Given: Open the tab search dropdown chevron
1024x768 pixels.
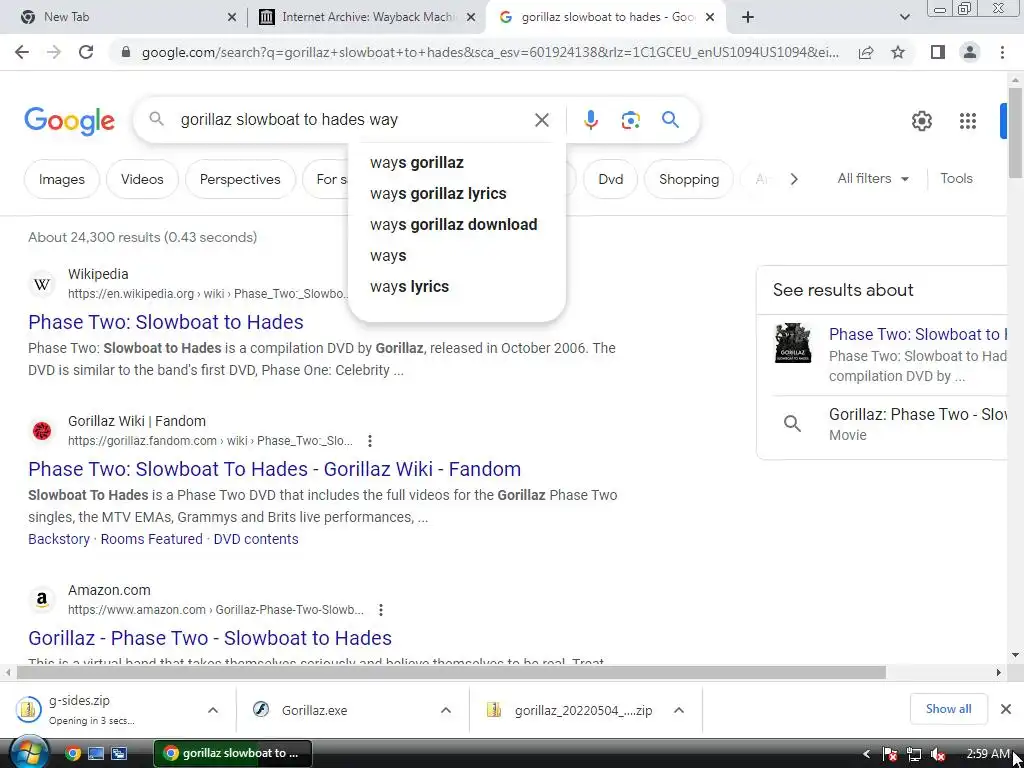Looking at the screenshot, I should coord(904,18).
